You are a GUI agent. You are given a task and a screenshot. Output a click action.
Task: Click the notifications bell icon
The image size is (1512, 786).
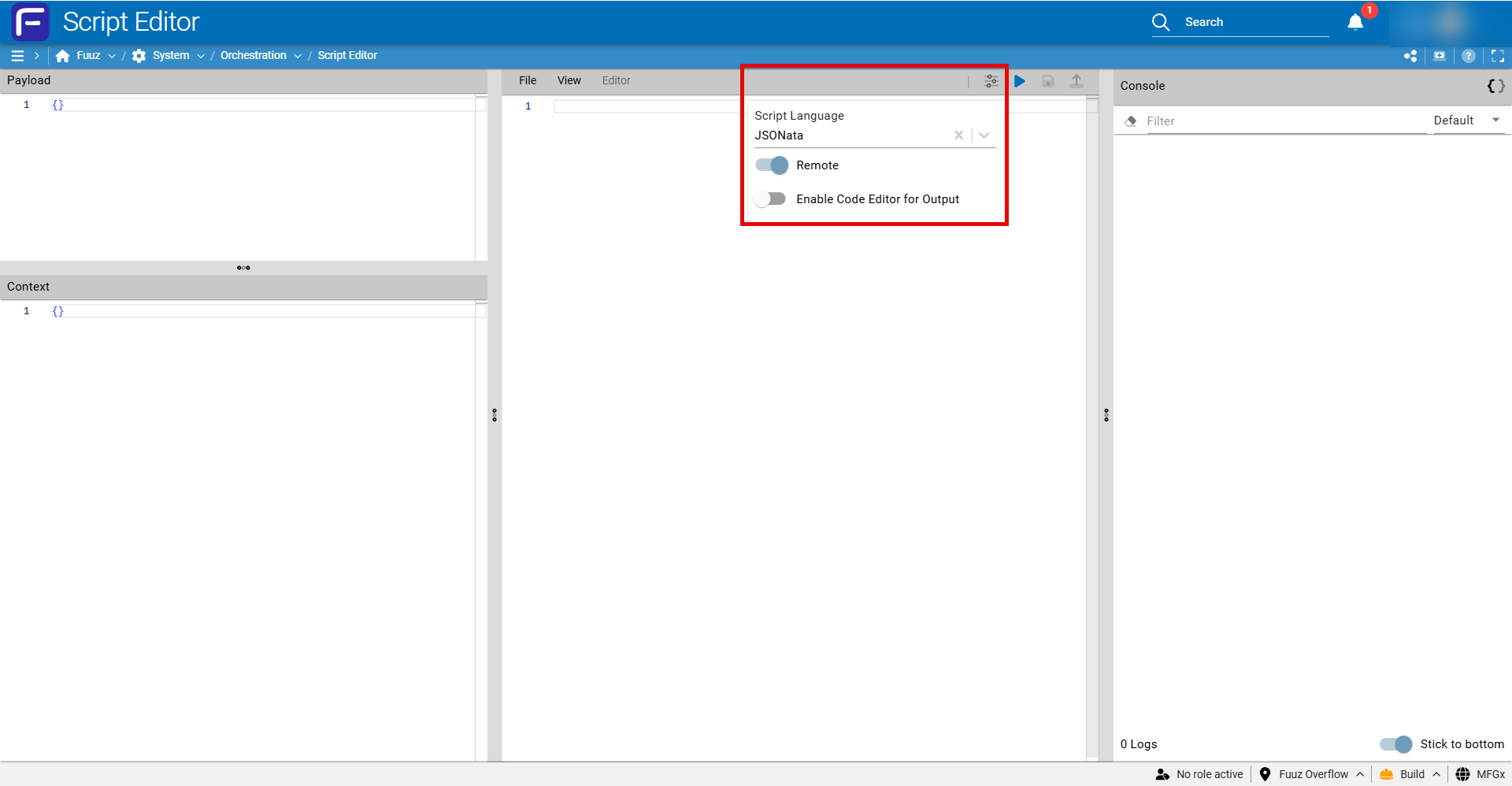coord(1355,22)
